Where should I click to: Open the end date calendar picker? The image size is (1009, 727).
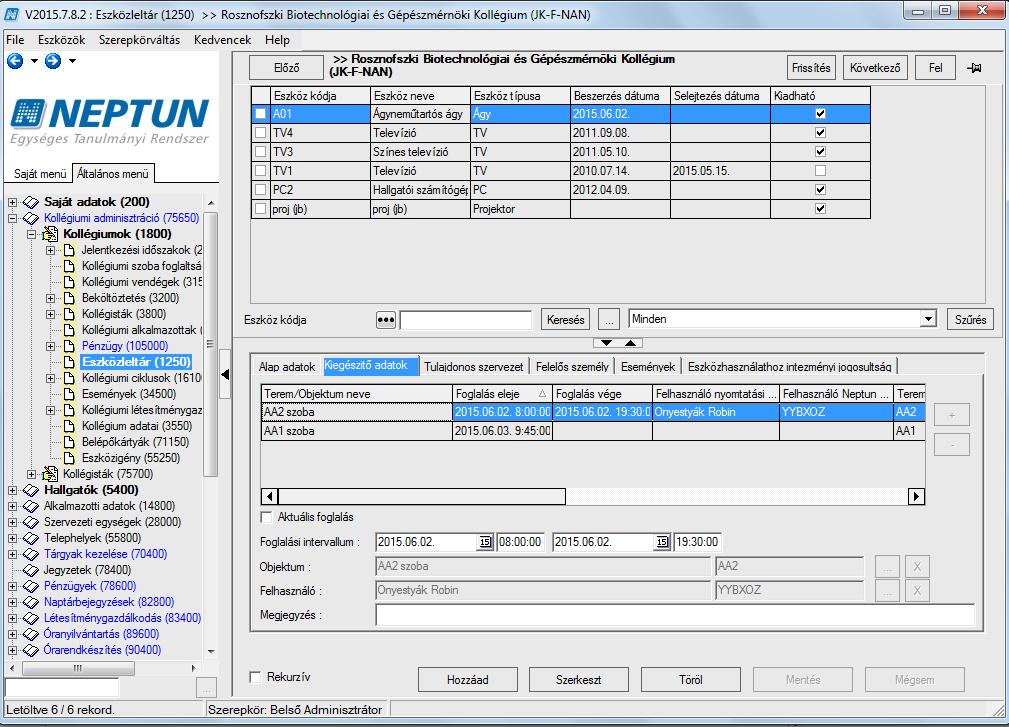point(662,542)
